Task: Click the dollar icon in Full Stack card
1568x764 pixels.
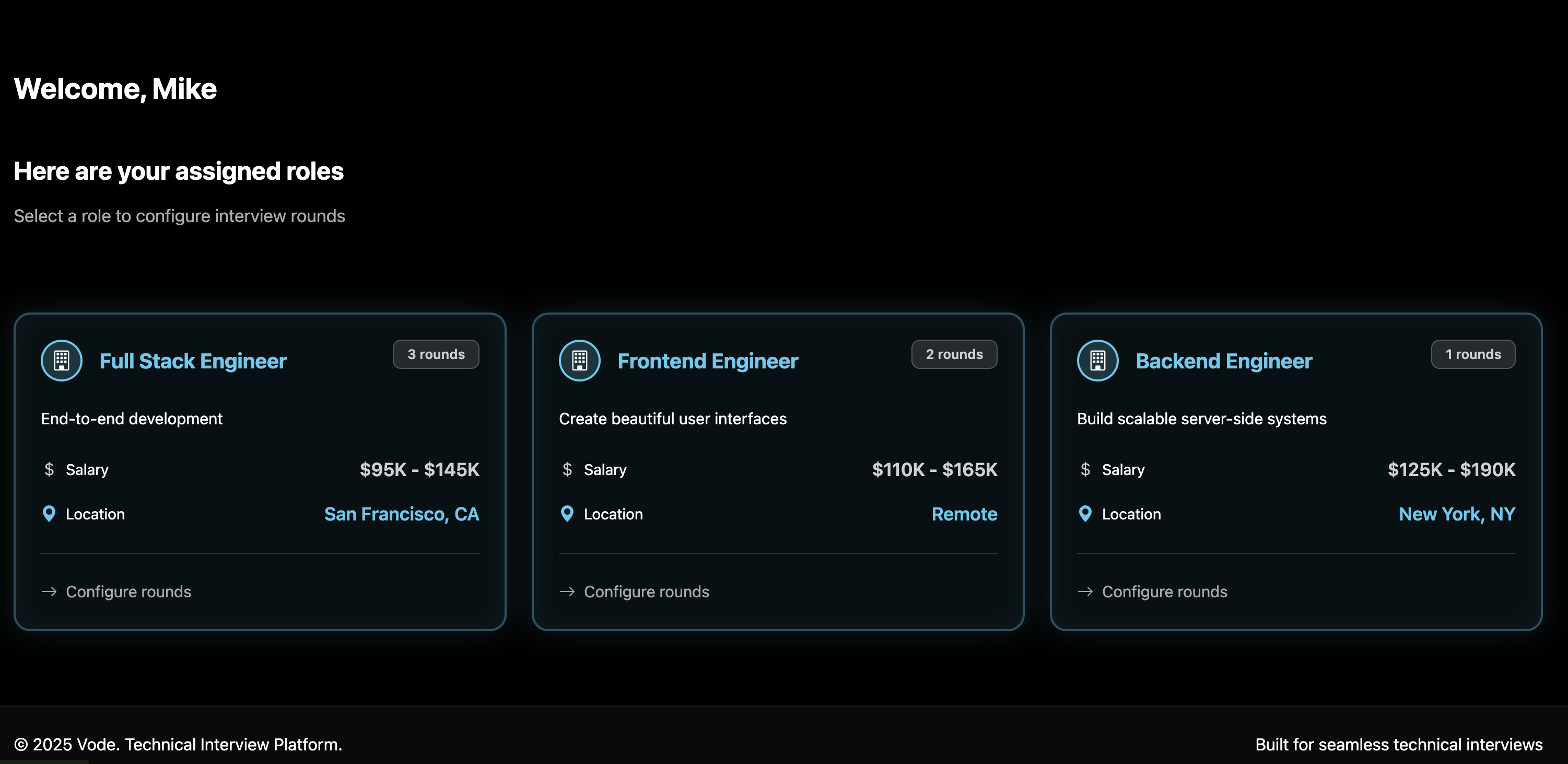Action: (49, 469)
